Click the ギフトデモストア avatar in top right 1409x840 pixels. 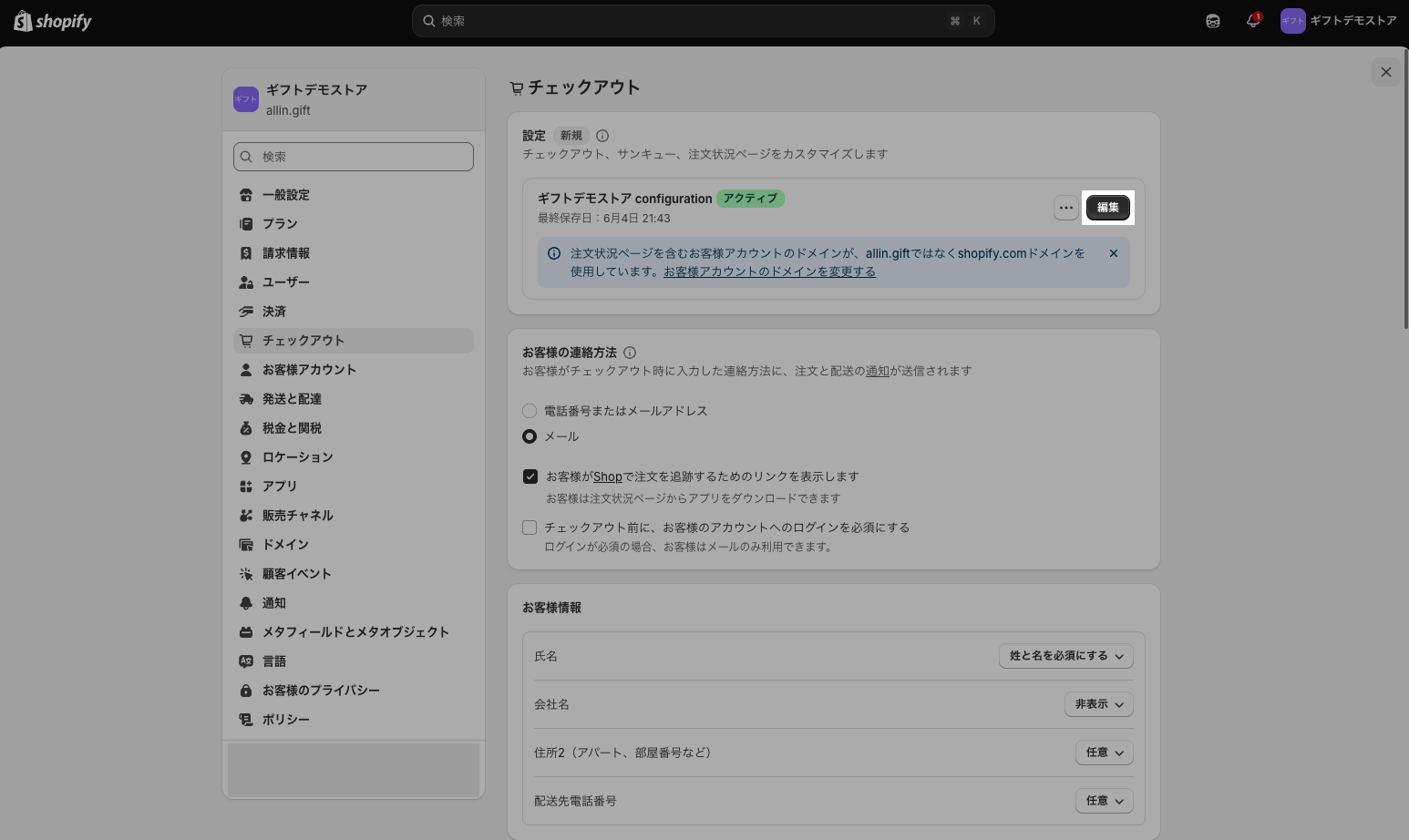pyautogui.click(x=1292, y=21)
